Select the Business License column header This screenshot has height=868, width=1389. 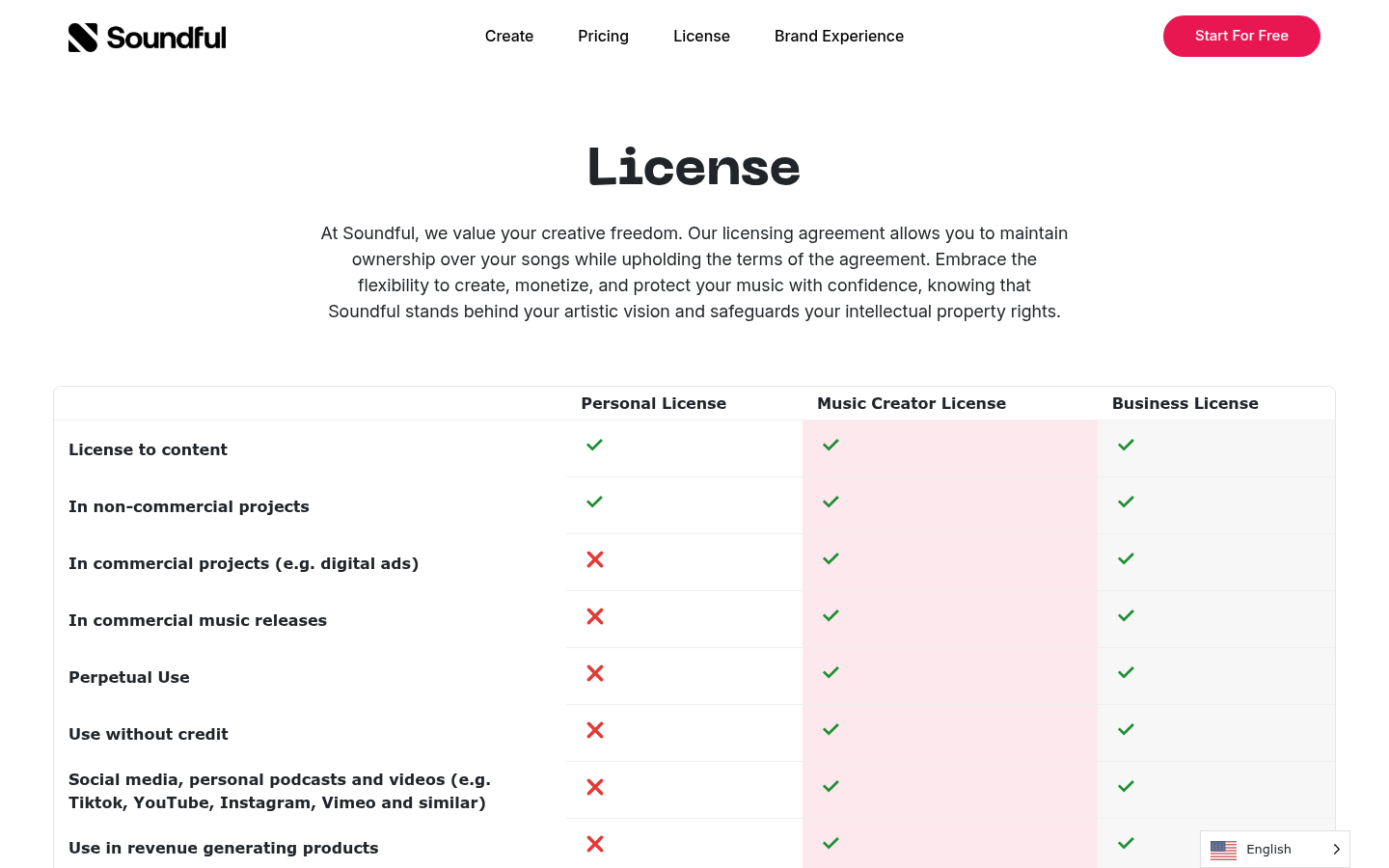coord(1185,403)
